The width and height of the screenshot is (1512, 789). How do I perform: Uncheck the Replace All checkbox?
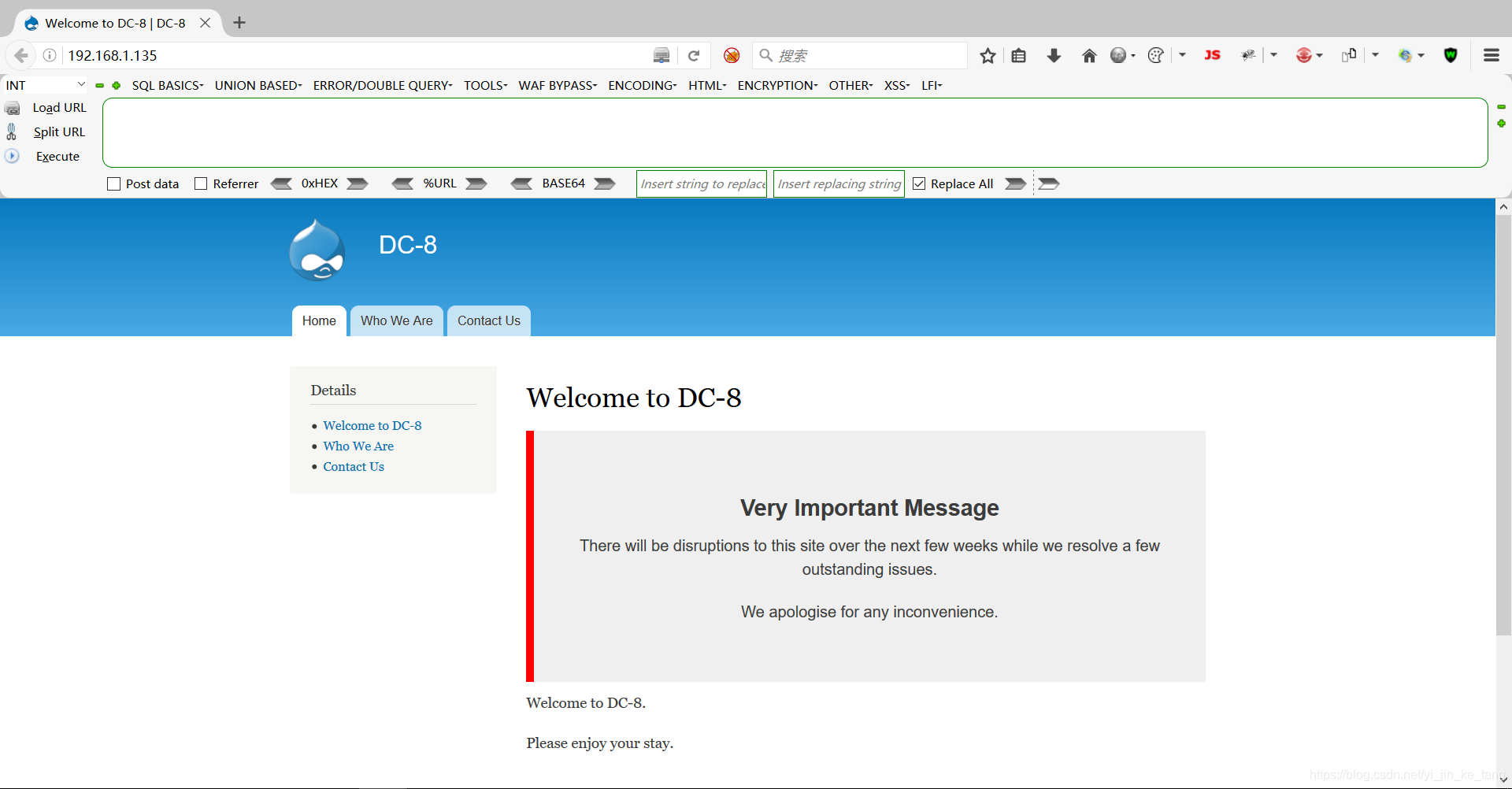click(x=919, y=183)
